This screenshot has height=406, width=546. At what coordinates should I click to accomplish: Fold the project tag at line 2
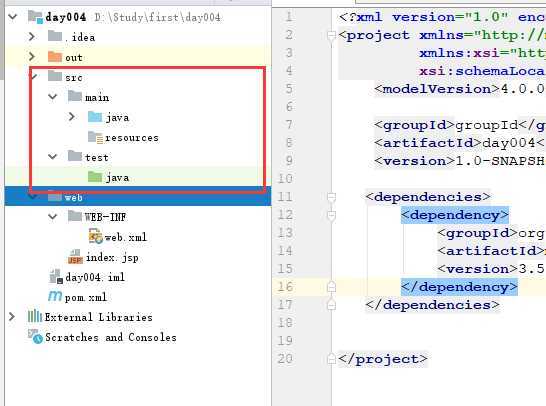click(332, 35)
